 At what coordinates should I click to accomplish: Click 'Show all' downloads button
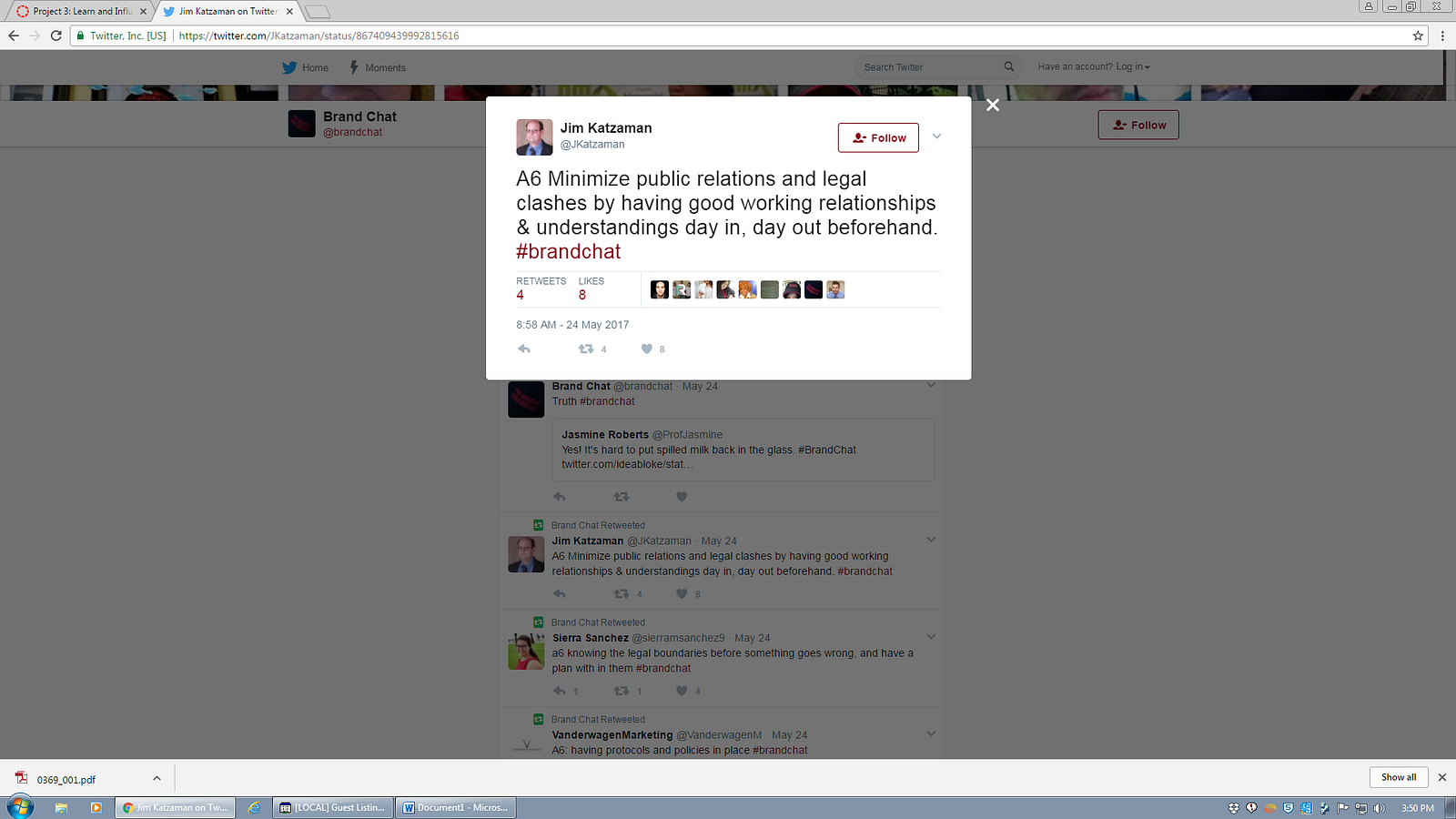click(x=1399, y=777)
